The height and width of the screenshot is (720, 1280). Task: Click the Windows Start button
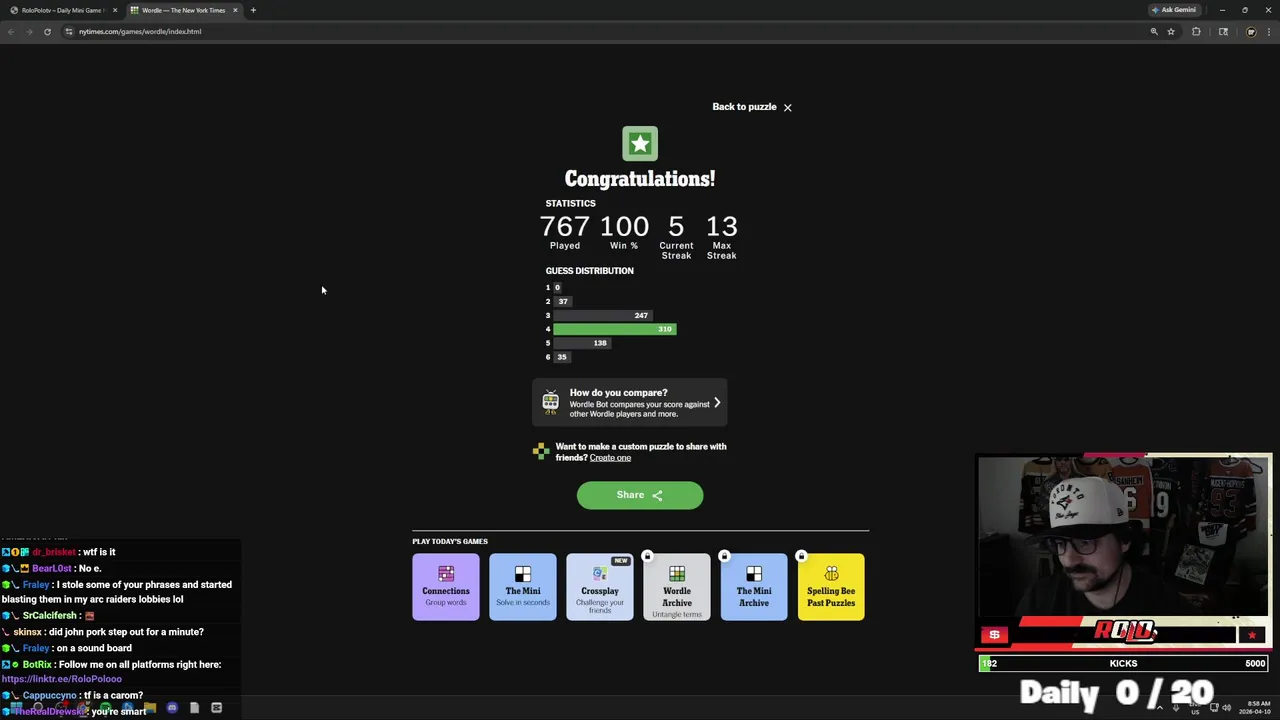tap(16, 708)
